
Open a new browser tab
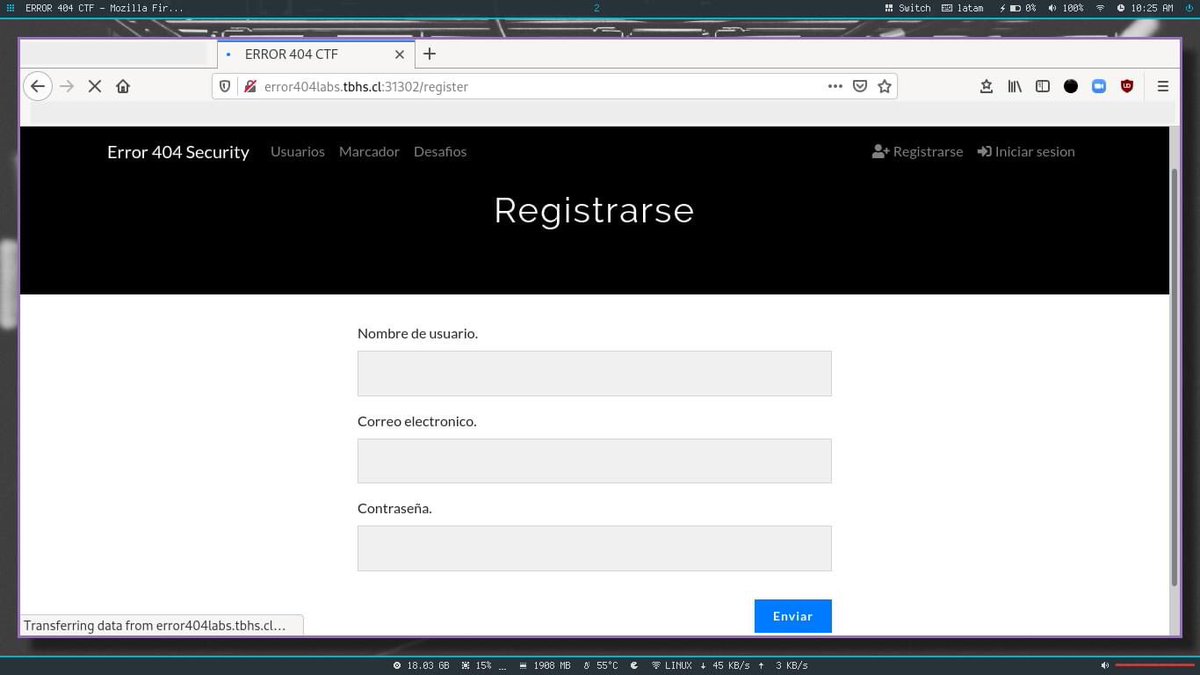429,54
